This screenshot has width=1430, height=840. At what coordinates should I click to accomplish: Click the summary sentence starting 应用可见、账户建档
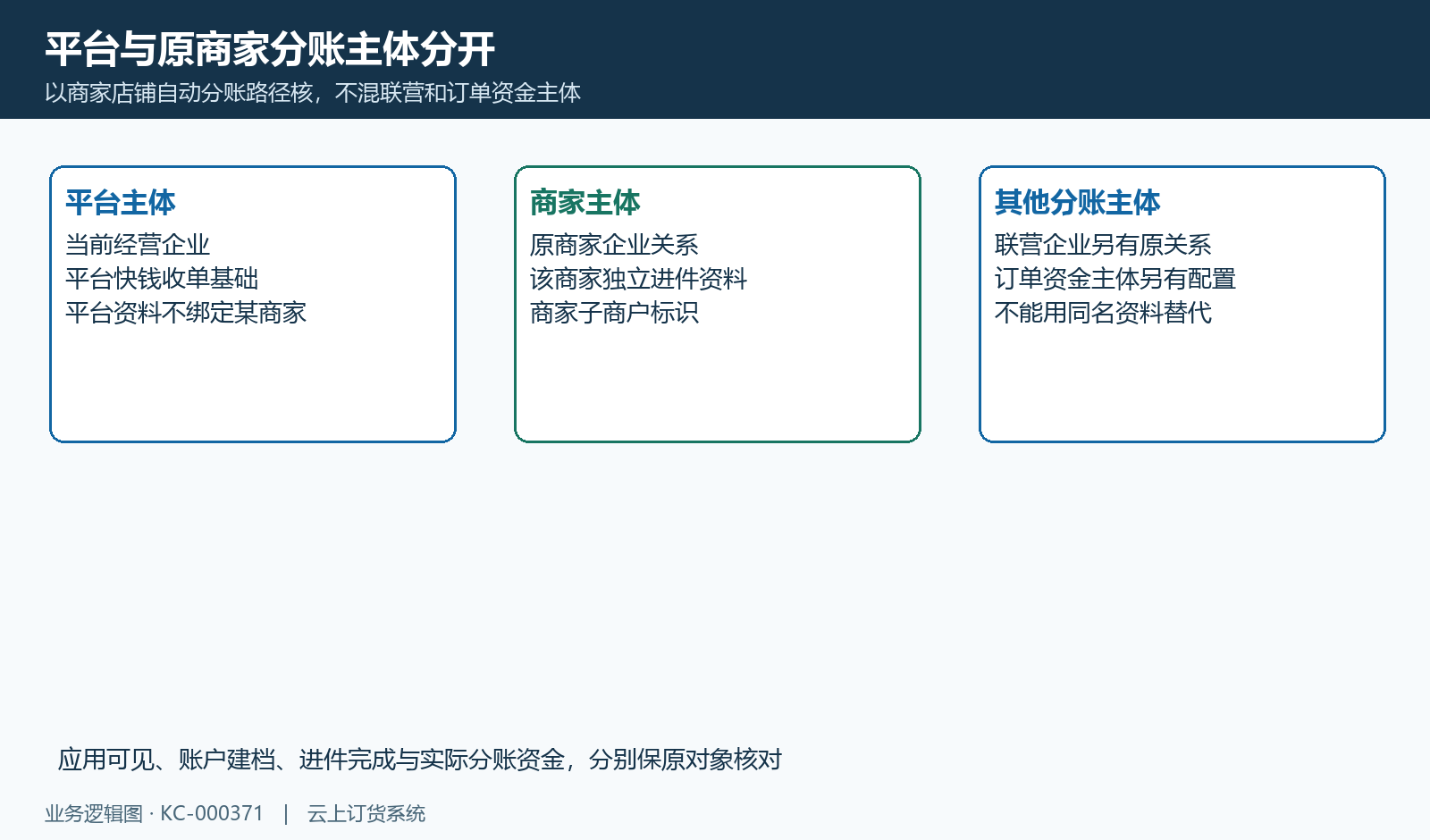pyautogui.click(x=420, y=760)
